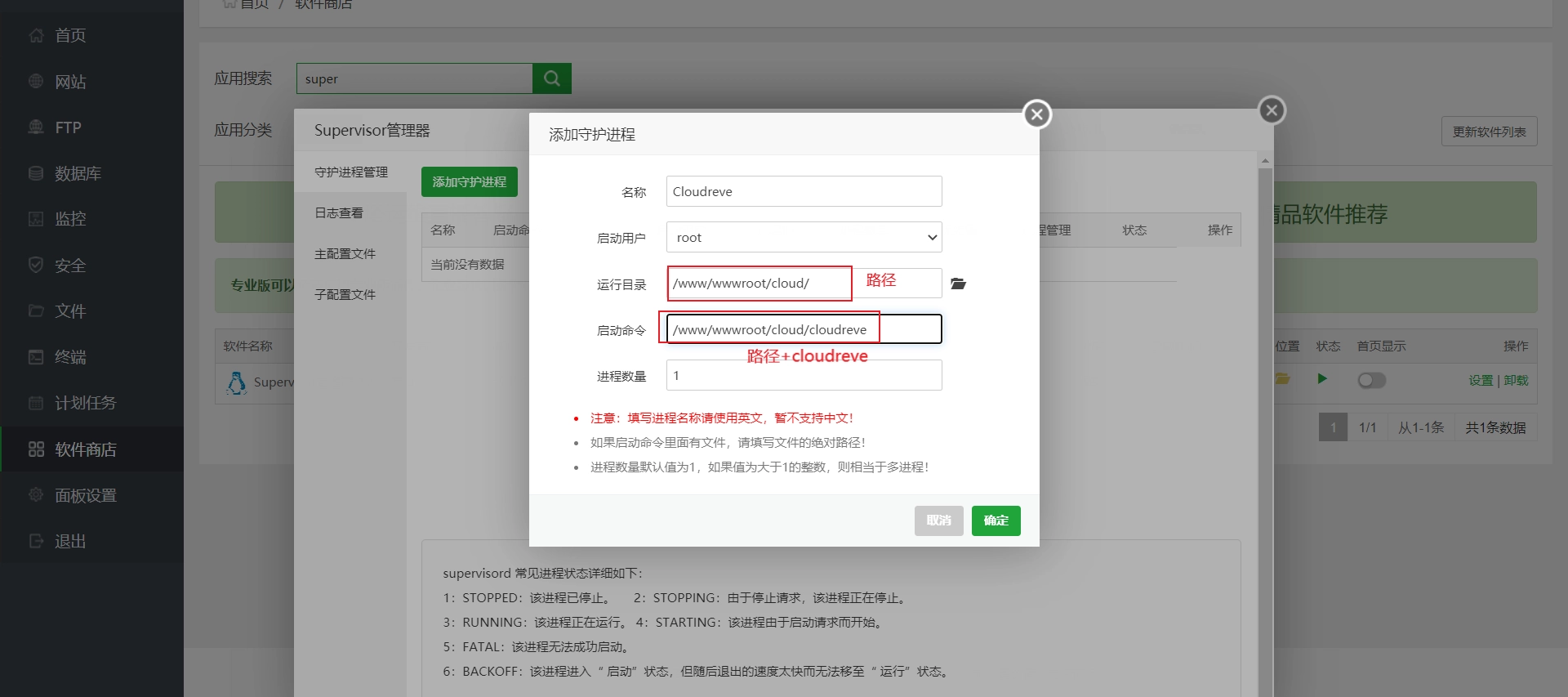Open FTP section in the sidebar
Screen dimensions: 1568x697
[68, 127]
